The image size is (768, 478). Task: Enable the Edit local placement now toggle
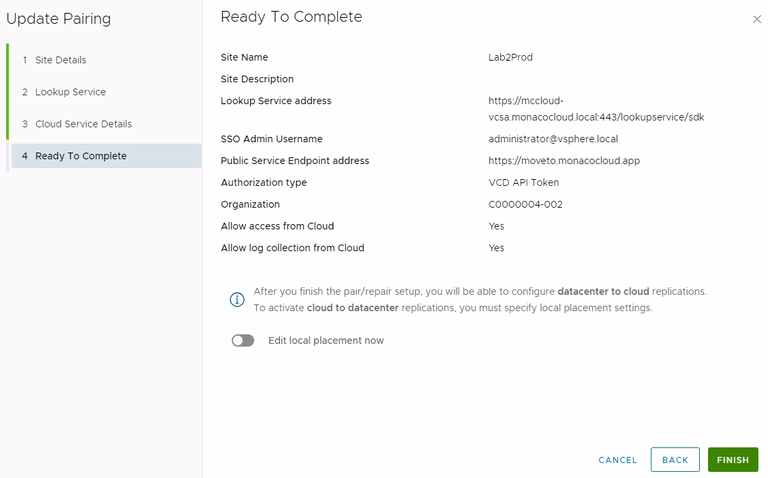coord(243,341)
